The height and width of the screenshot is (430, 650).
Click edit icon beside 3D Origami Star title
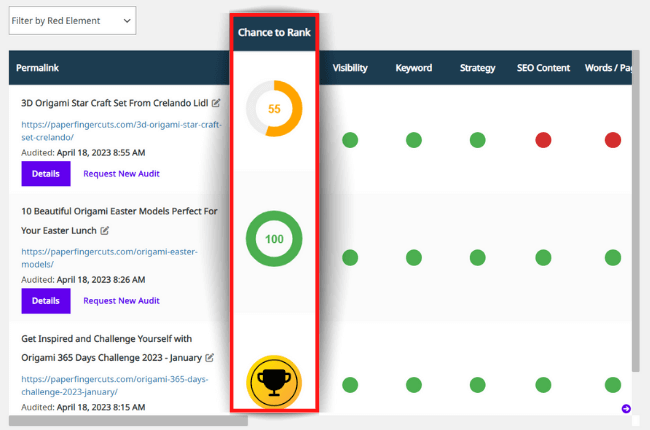click(x=217, y=103)
